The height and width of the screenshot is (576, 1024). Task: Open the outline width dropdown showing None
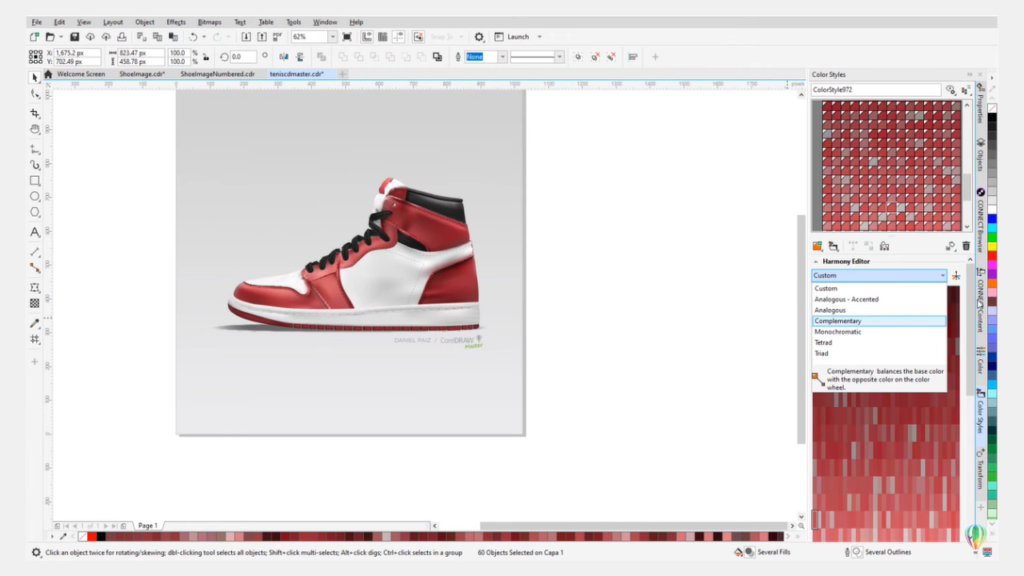(x=502, y=57)
